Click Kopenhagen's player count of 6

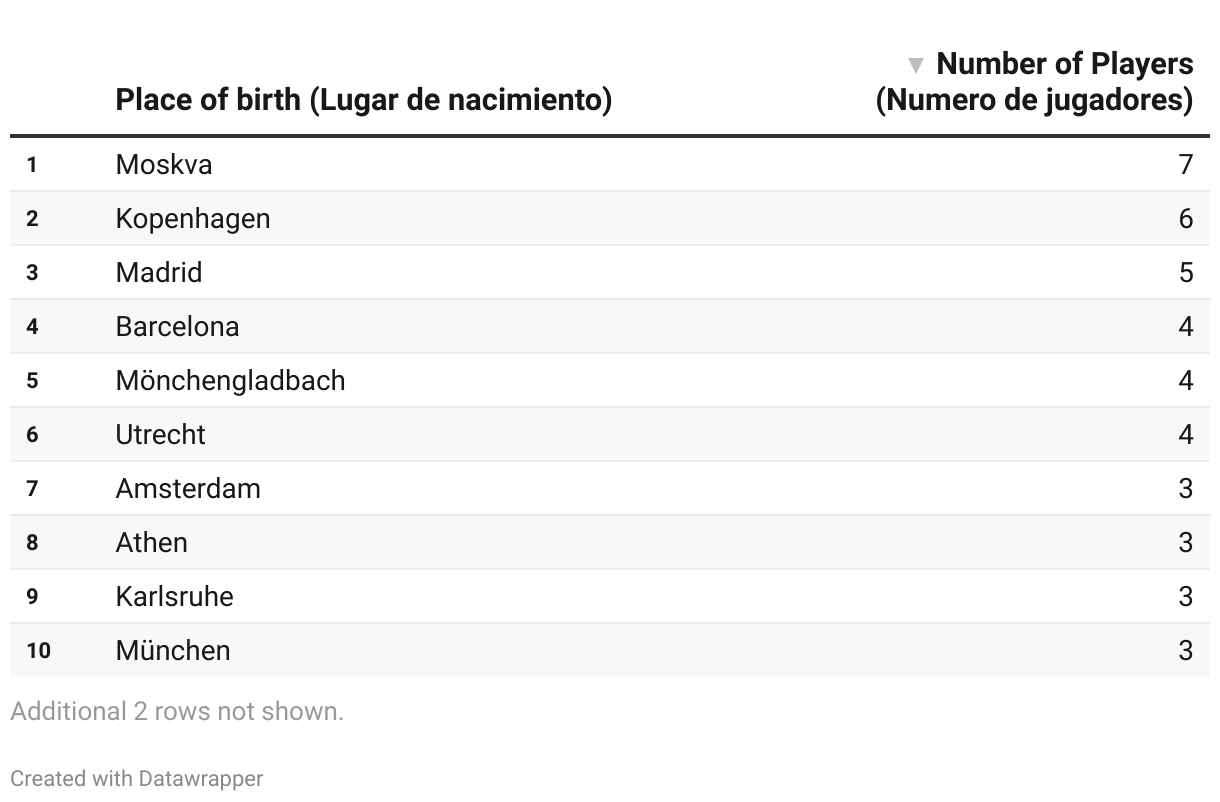[x=1185, y=218]
